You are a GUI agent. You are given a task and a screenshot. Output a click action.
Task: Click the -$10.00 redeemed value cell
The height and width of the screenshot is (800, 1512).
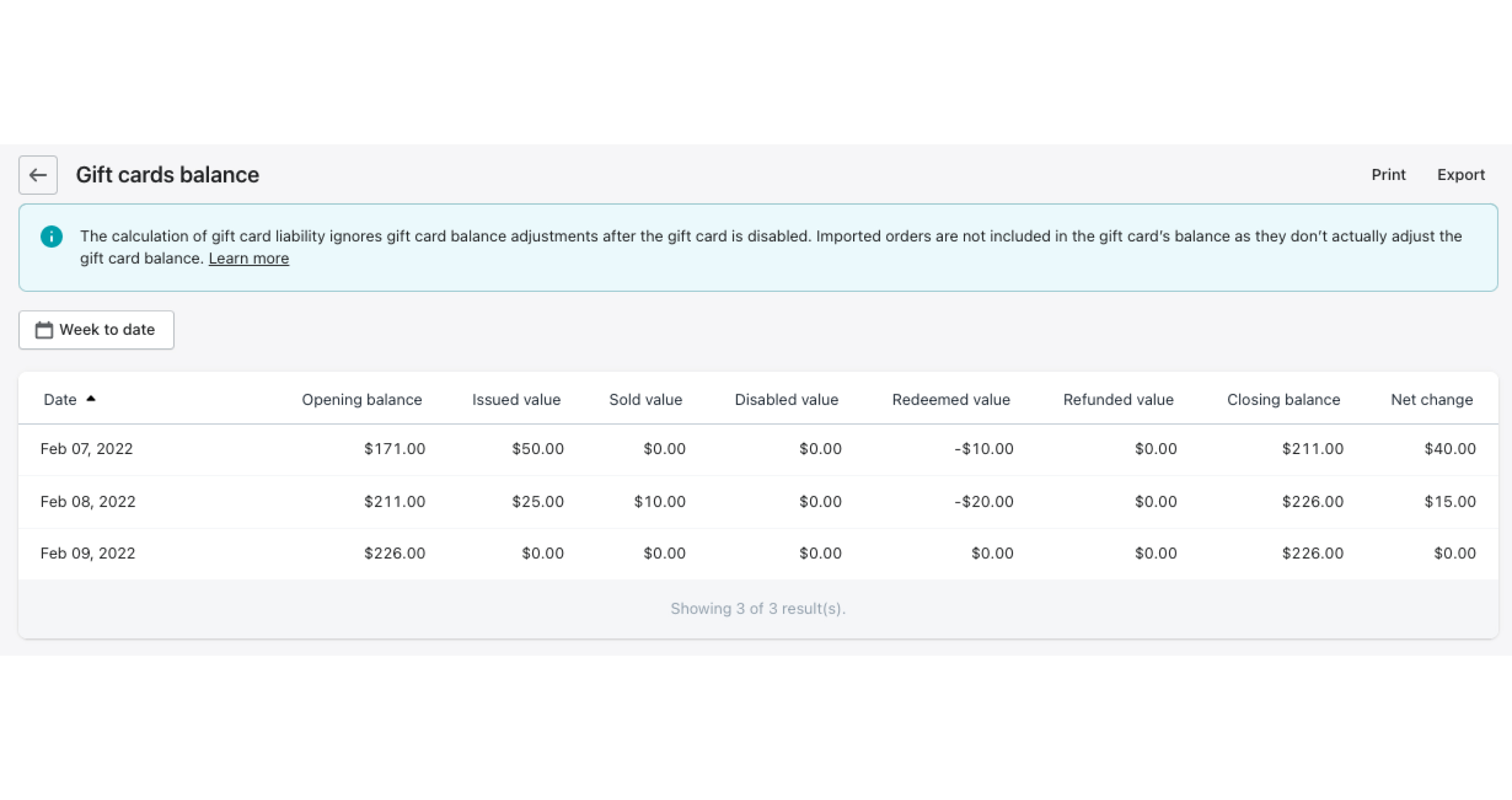pos(984,449)
